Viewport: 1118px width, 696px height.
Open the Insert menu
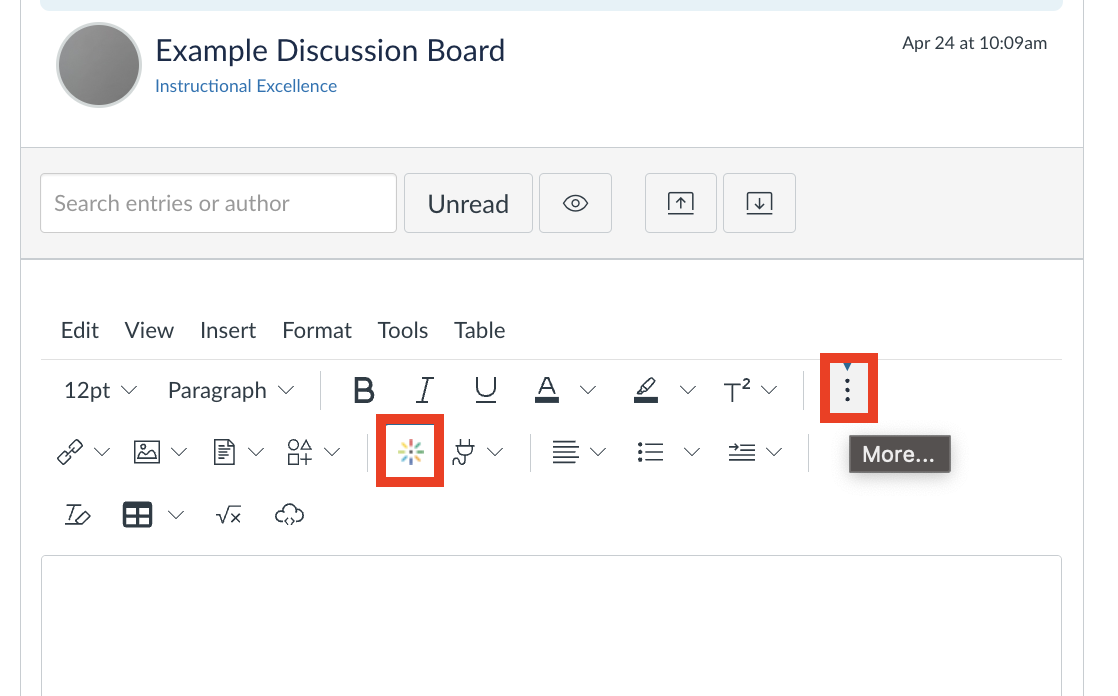pos(227,330)
